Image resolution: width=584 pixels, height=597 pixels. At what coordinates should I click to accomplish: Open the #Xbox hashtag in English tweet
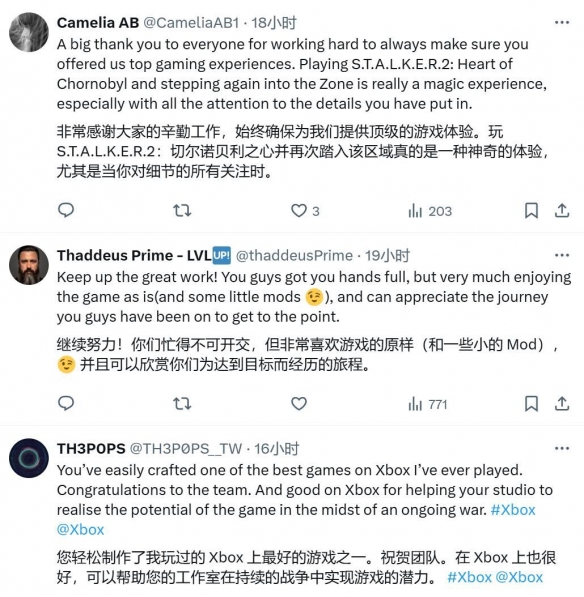pos(513,510)
